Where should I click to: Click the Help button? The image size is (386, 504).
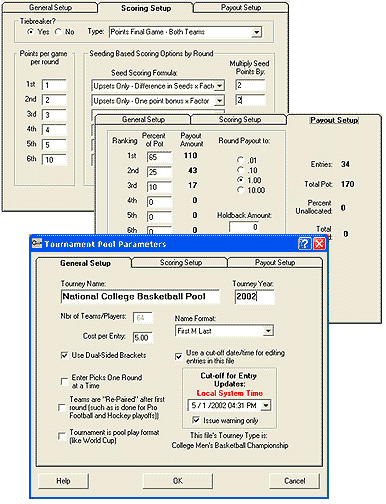click(63, 481)
